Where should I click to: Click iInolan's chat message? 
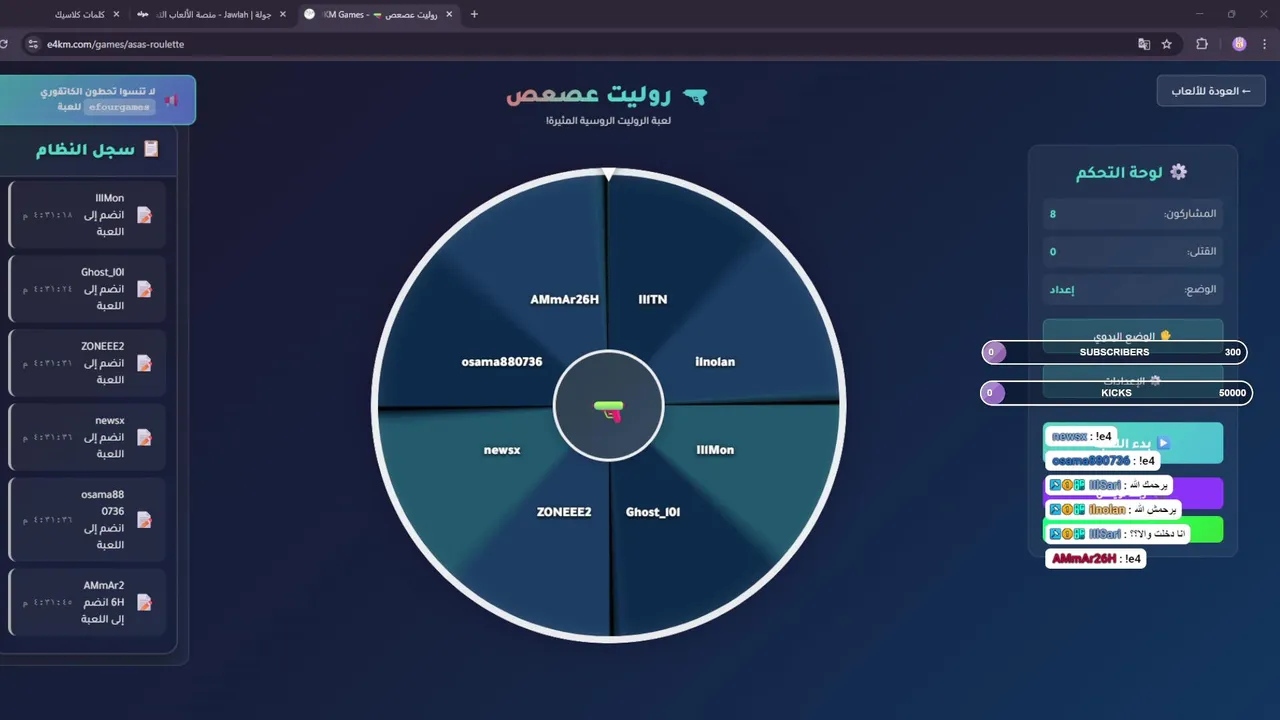pos(1113,509)
